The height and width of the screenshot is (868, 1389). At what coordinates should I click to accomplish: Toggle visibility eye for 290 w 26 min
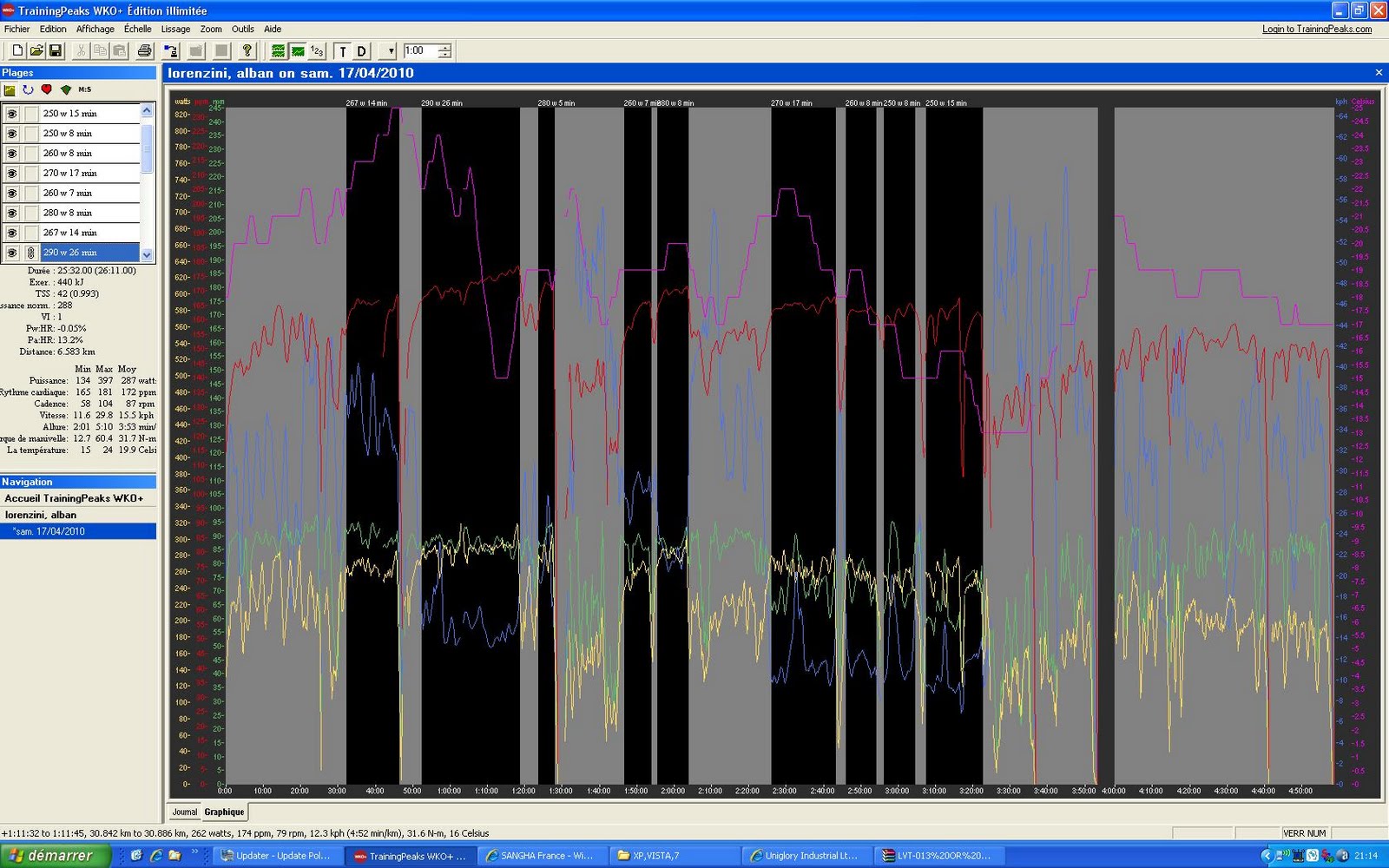point(11,253)
